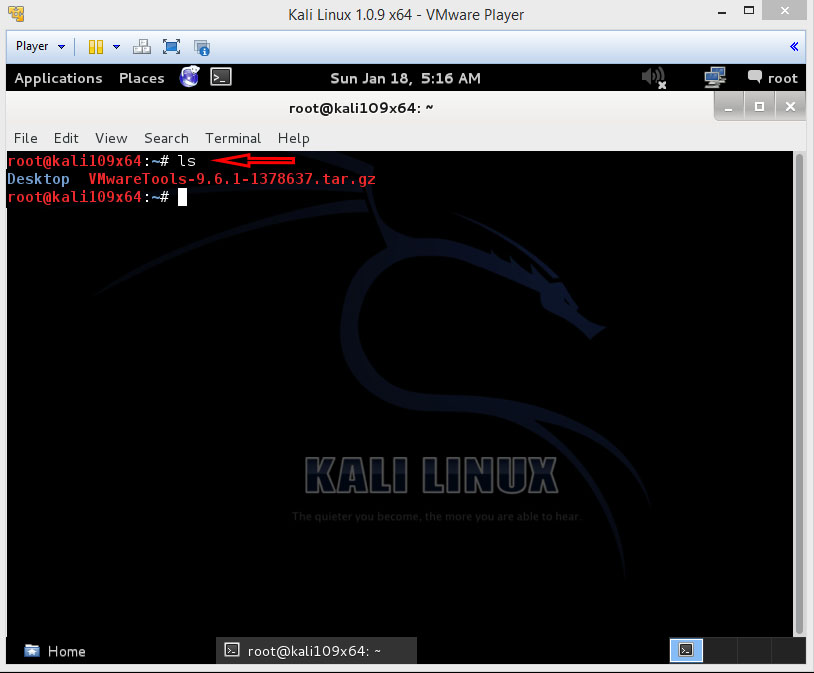This screenshot has width=814, height=673.
Task: Click the VMwareTools-9.6.1-1378637.tar.gz filename
Action: tap(232, 179)
